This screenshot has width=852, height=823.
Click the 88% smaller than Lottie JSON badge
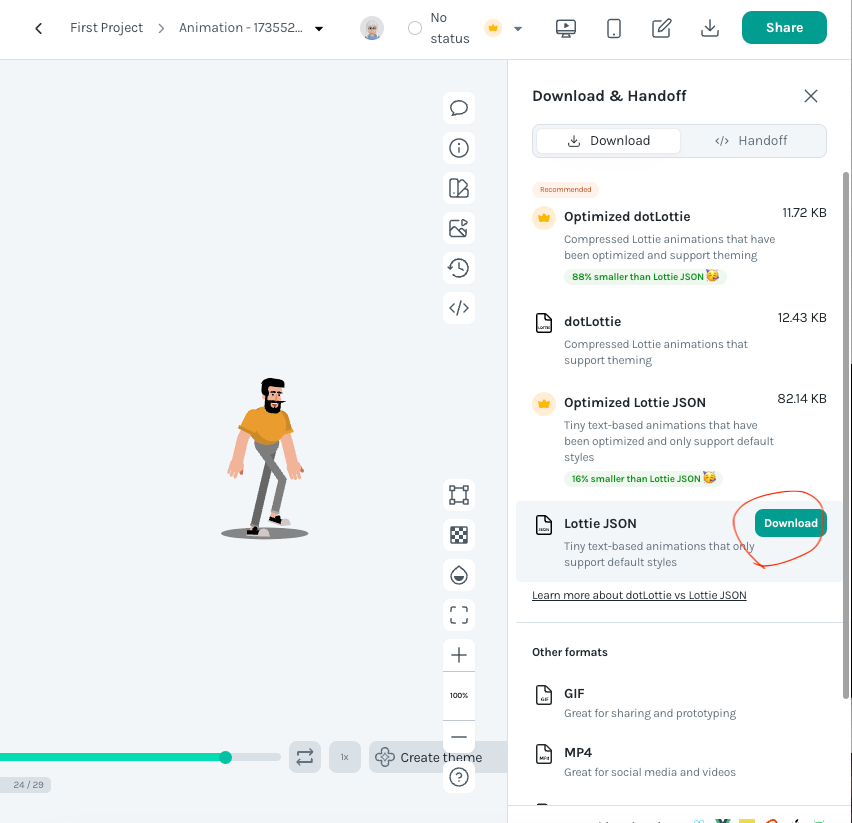645,277
